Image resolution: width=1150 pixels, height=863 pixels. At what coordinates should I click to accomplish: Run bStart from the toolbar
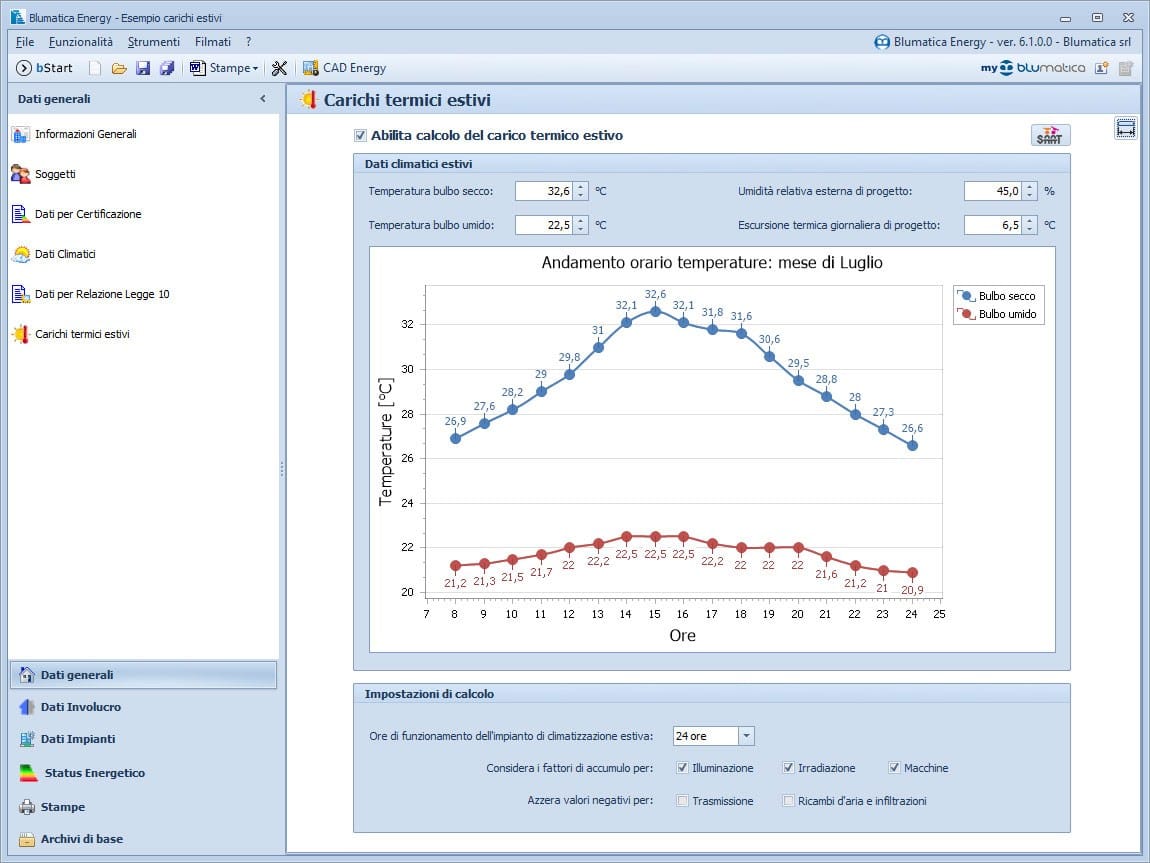coord(44,68)
